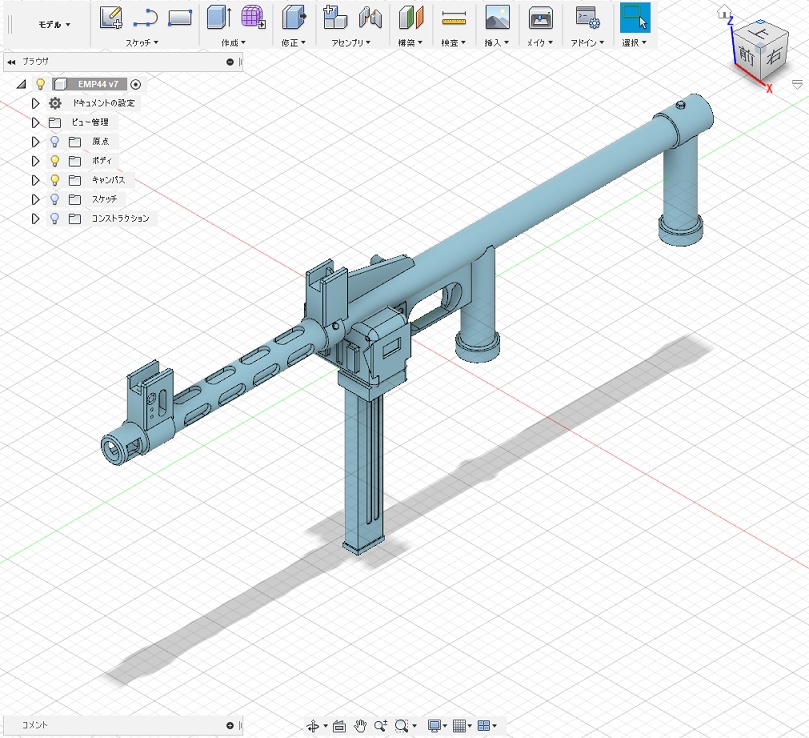Click the Orbit navigation icon
Image resolution: width=809 pixels, height=738 pixels.
314,726
